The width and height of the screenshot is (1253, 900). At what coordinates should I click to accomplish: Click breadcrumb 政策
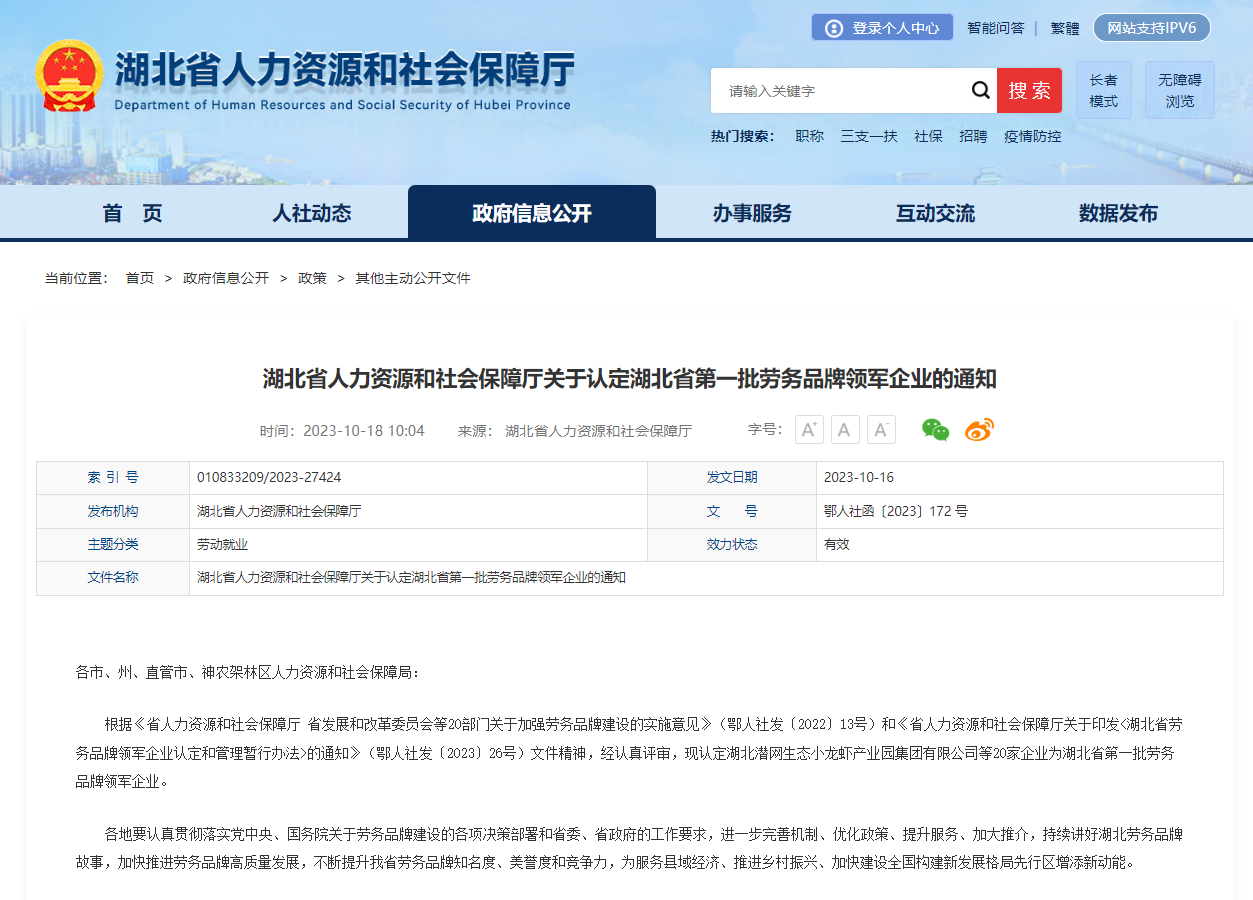tap(312, 278)
